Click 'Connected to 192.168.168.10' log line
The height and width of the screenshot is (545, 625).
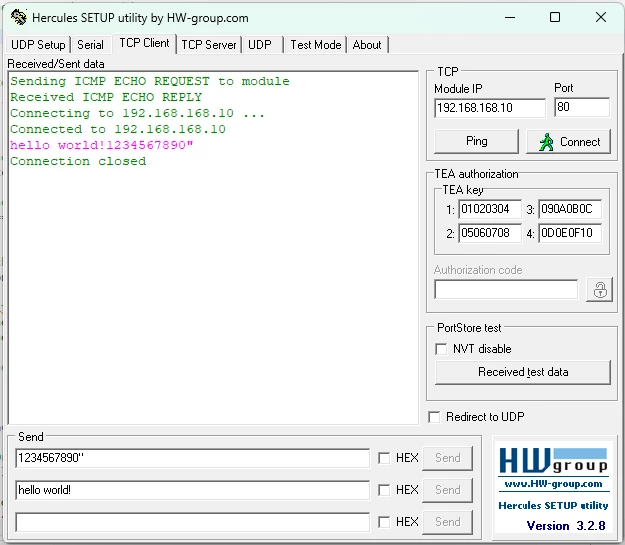pyautogui.click(x=118, y=129)
